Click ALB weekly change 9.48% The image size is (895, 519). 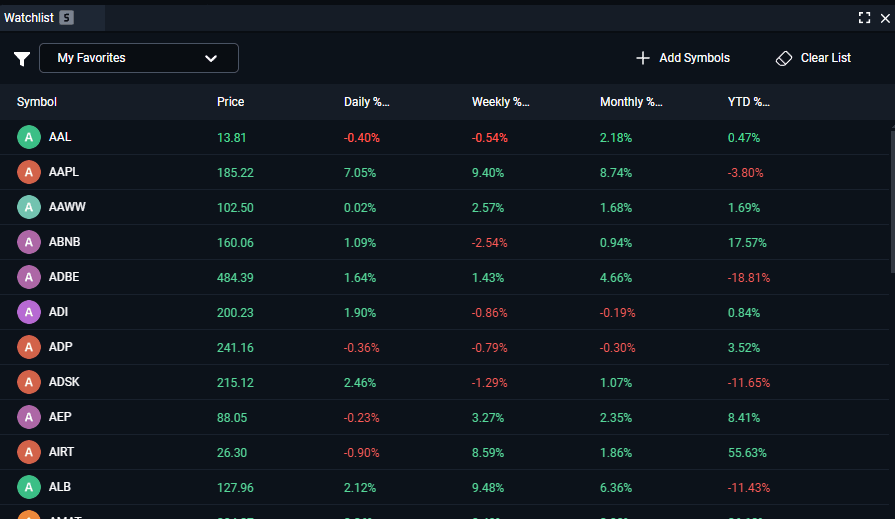488,488
